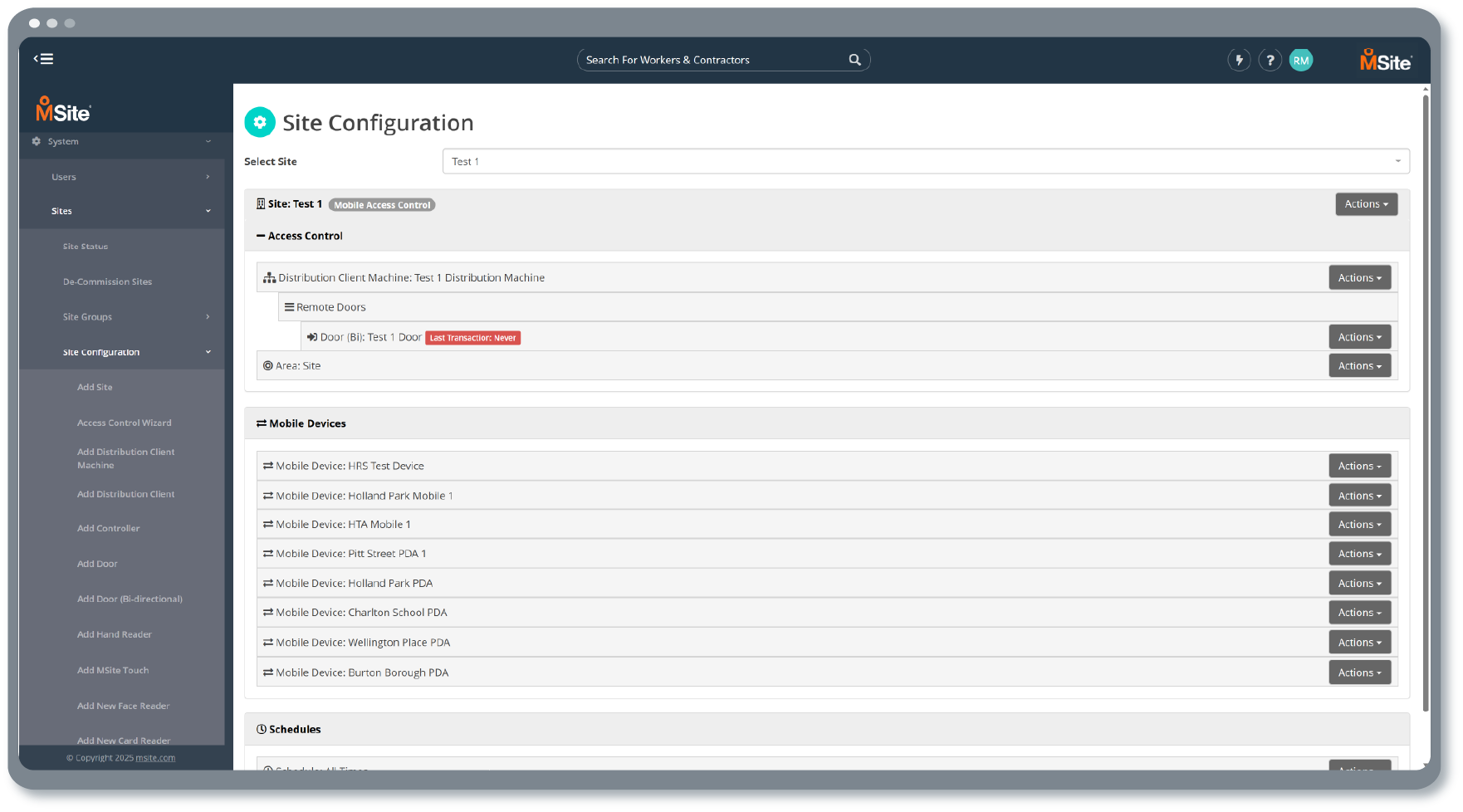This screenshot has width=1463, height=812.
Task: Click the door icon beside Test 1 Door
Action: coord(313,337)
